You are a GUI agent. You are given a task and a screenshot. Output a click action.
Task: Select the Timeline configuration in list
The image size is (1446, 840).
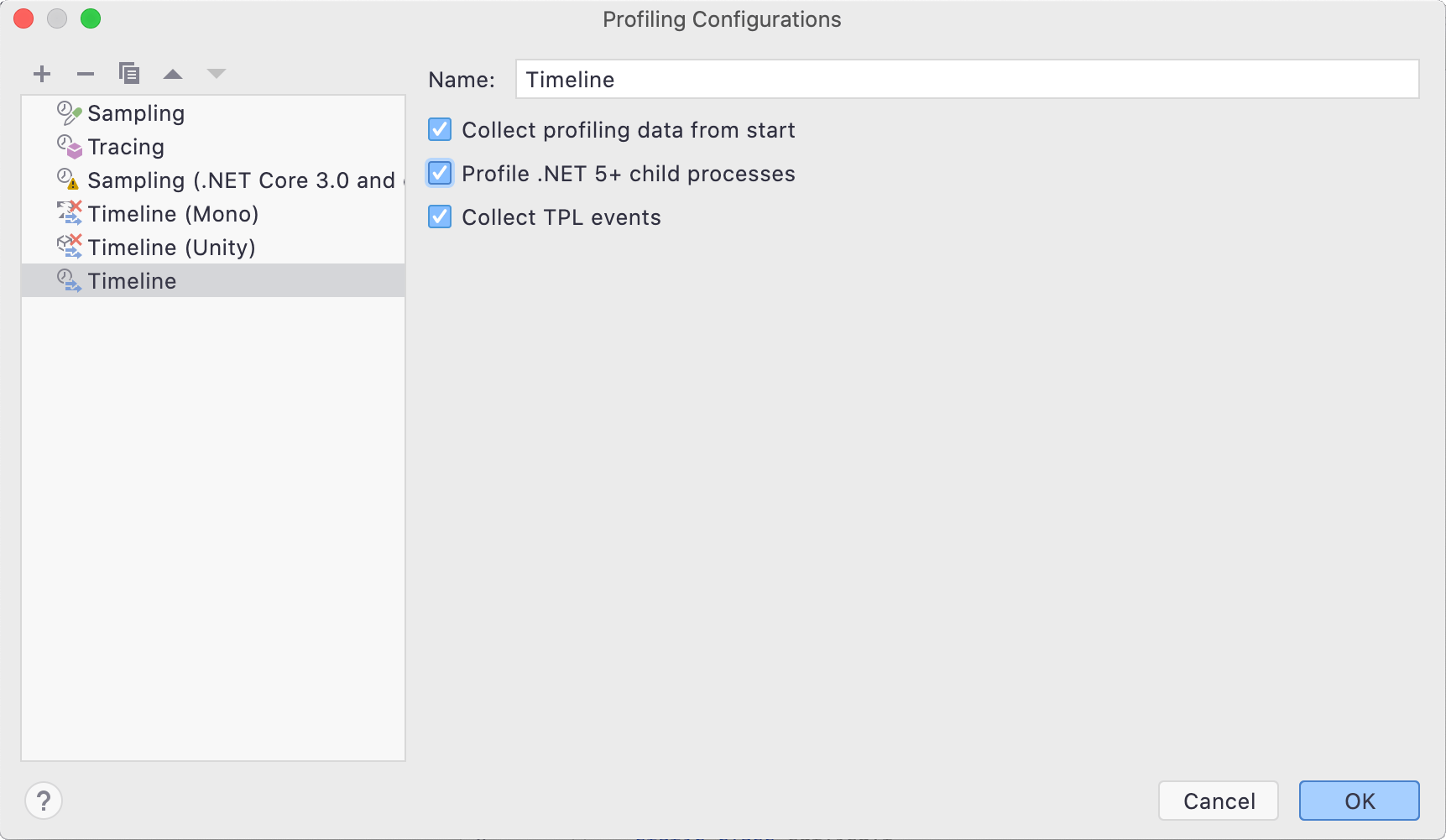(x=133, y=281)
